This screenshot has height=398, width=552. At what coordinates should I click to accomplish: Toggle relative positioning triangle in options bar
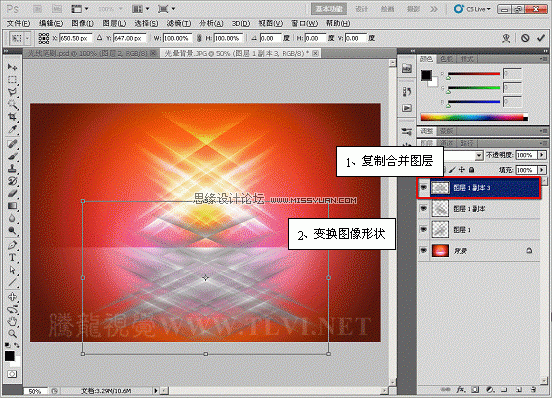pos(100,38)
